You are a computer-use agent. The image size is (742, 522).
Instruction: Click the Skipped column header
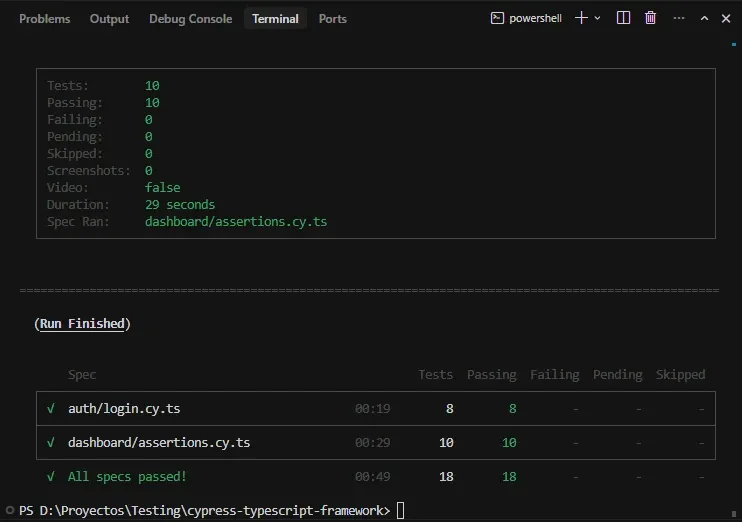pyautogui.click(x=680, y=375)
